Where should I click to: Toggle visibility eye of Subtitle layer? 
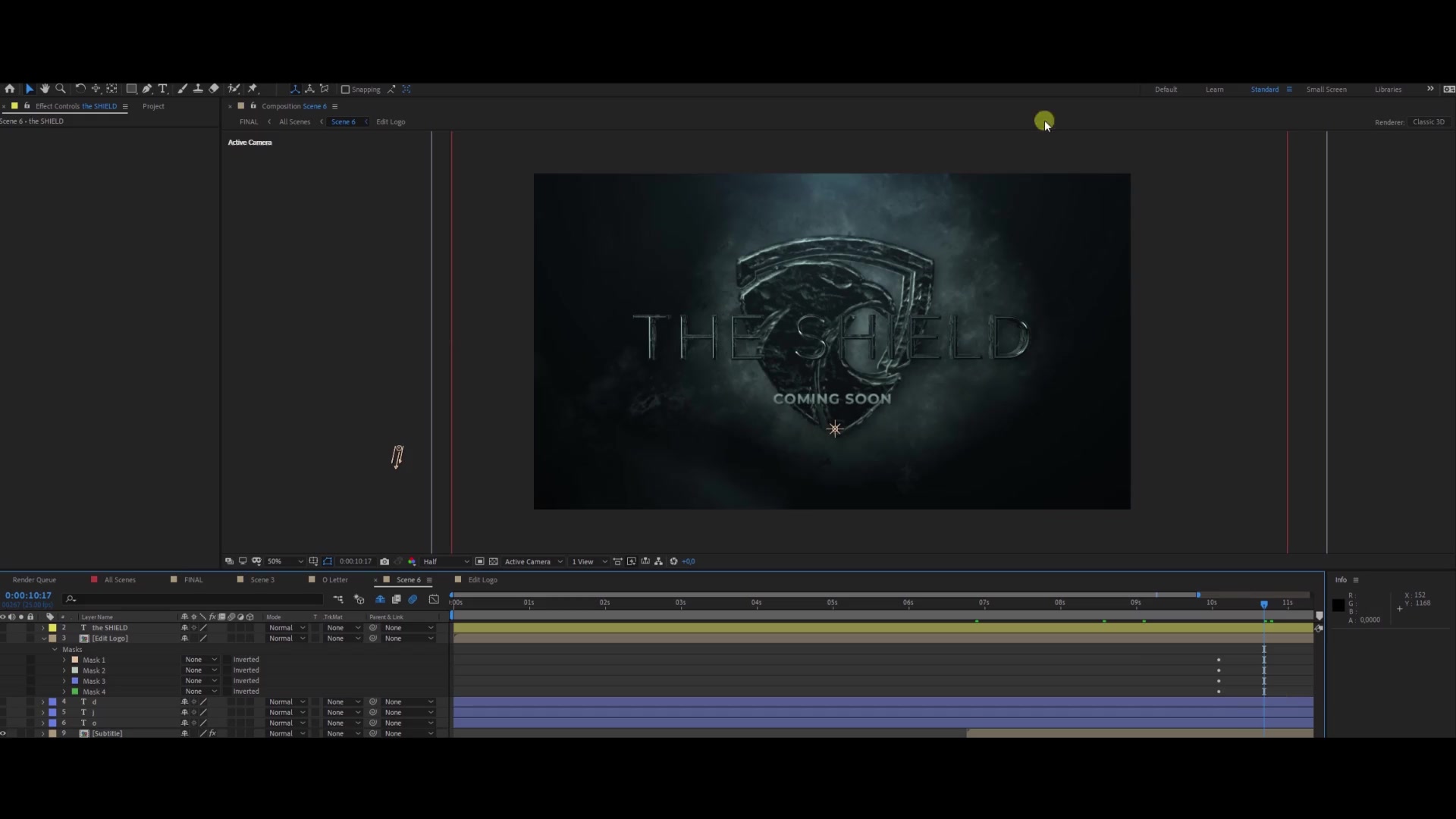3,733
